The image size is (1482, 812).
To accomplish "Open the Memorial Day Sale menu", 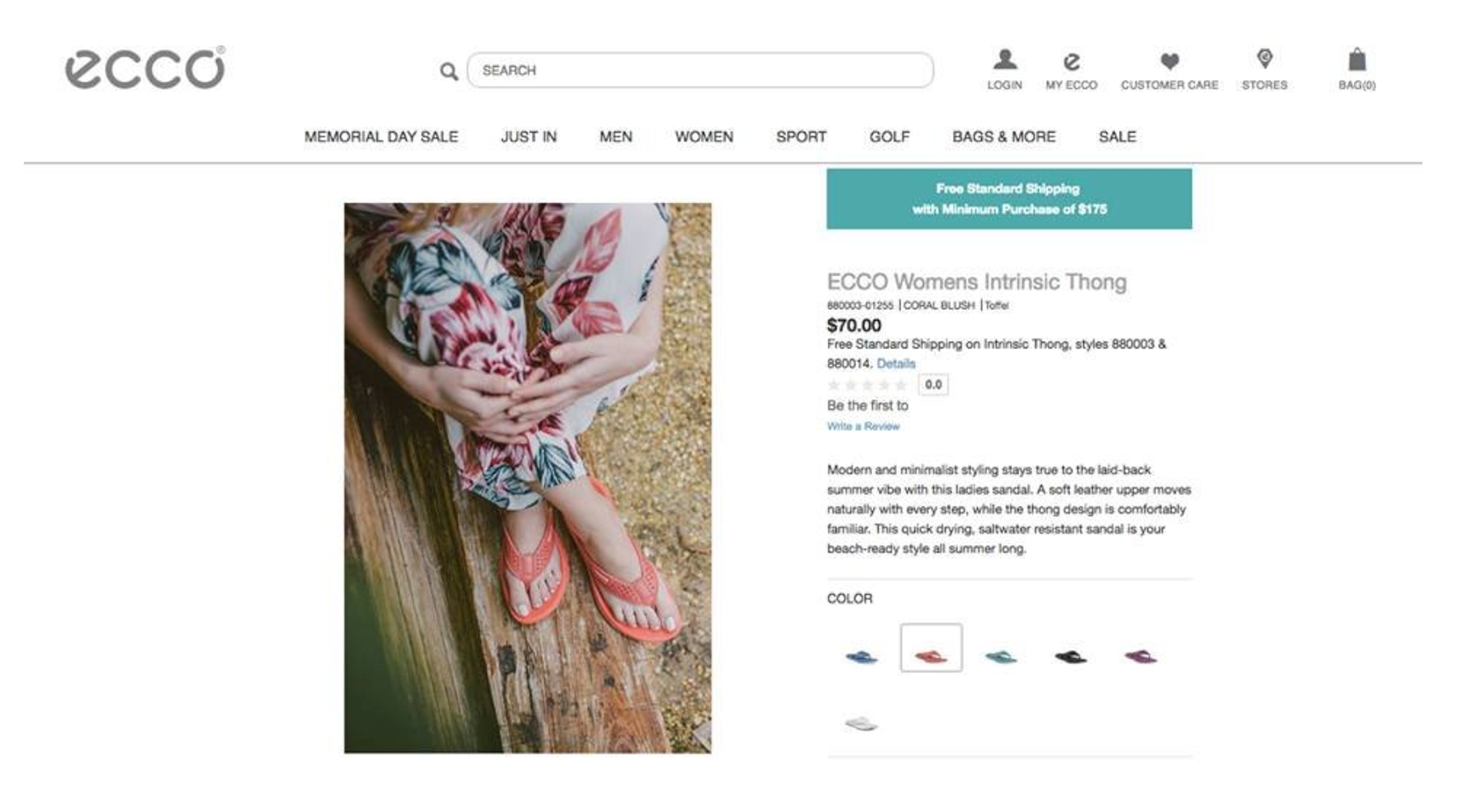I will point(381,137).
